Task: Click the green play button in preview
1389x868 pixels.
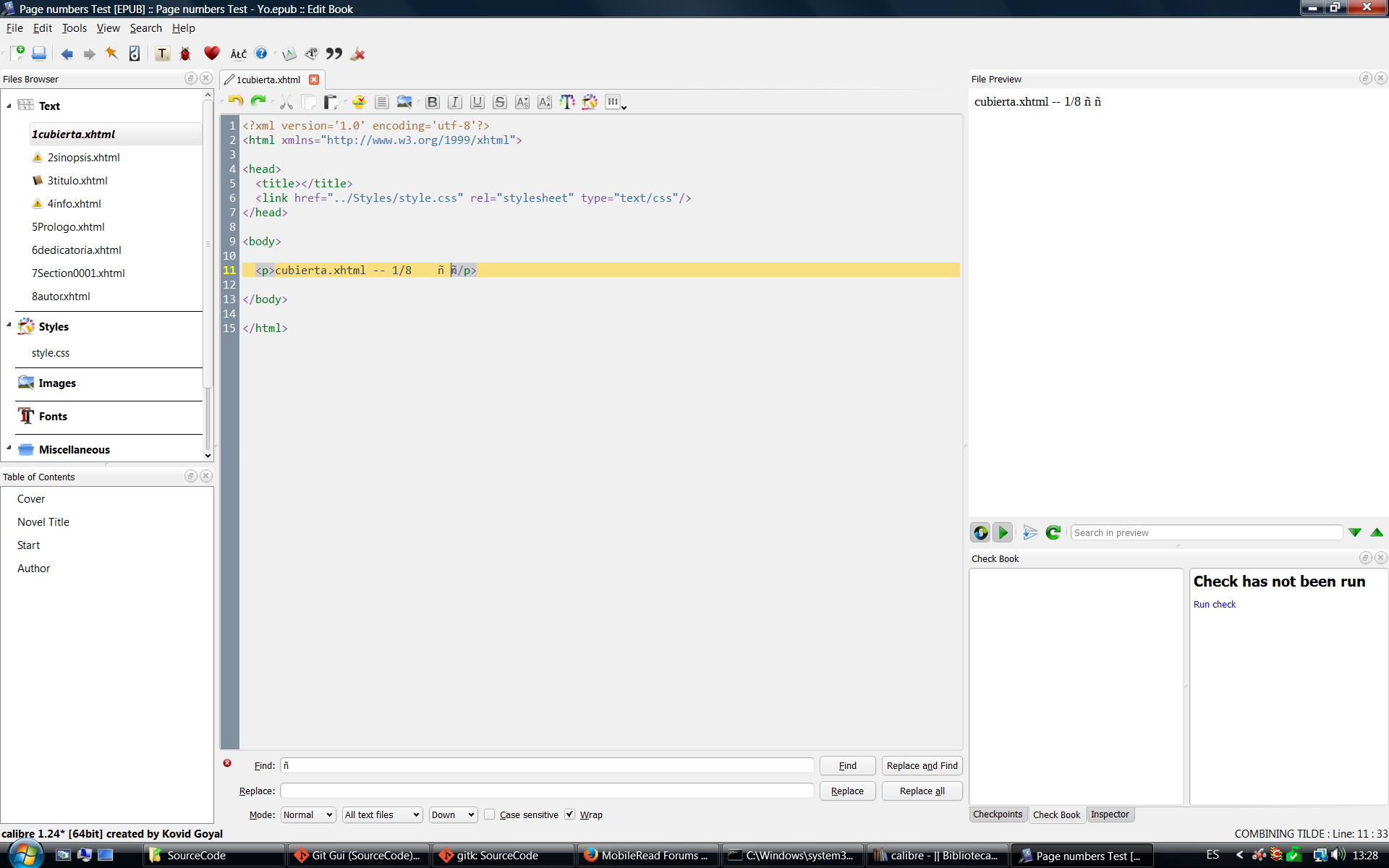Action: [1003, 532]
